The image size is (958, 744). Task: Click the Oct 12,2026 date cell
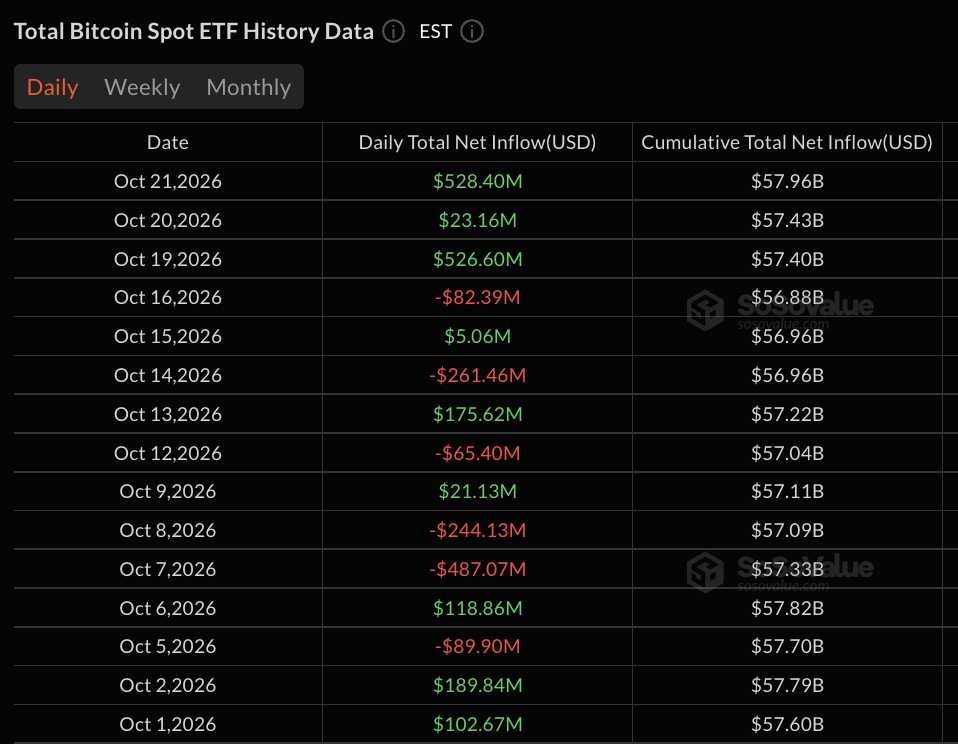tap(168, 453)
